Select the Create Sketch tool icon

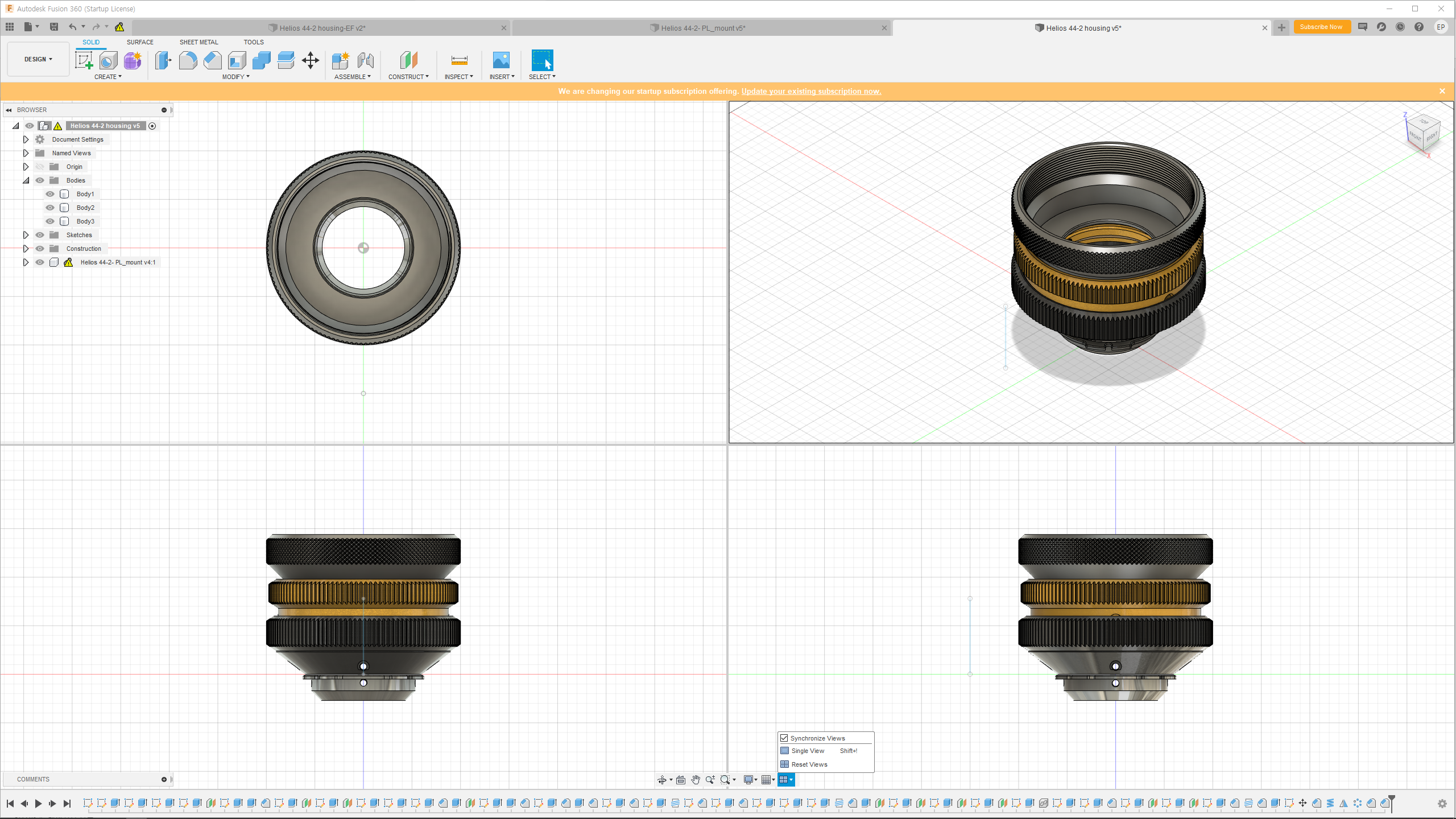[84, 60]
